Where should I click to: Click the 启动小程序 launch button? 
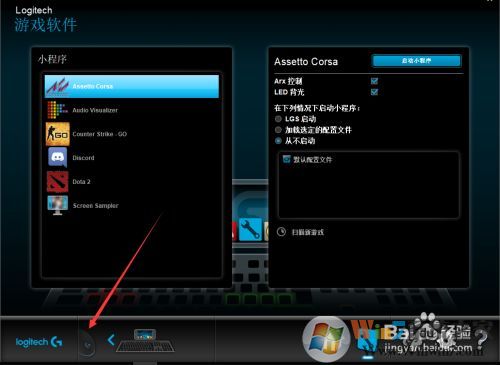[x=417, y=61]
